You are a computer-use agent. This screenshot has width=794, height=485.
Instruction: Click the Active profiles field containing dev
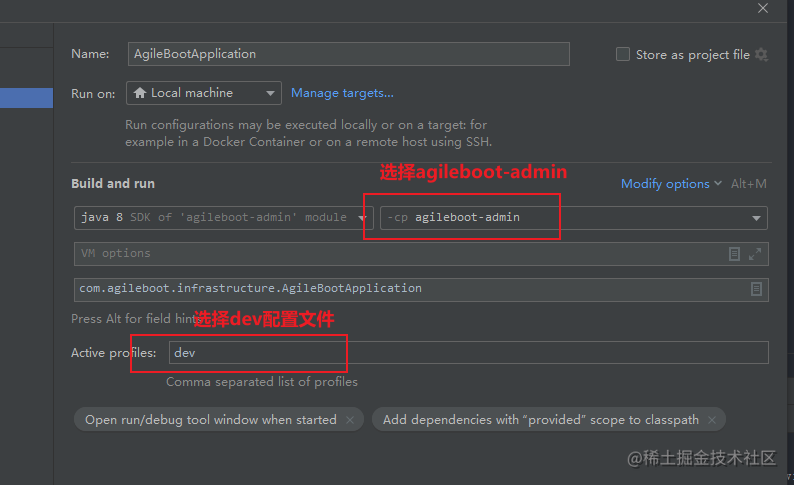(468, 352)
